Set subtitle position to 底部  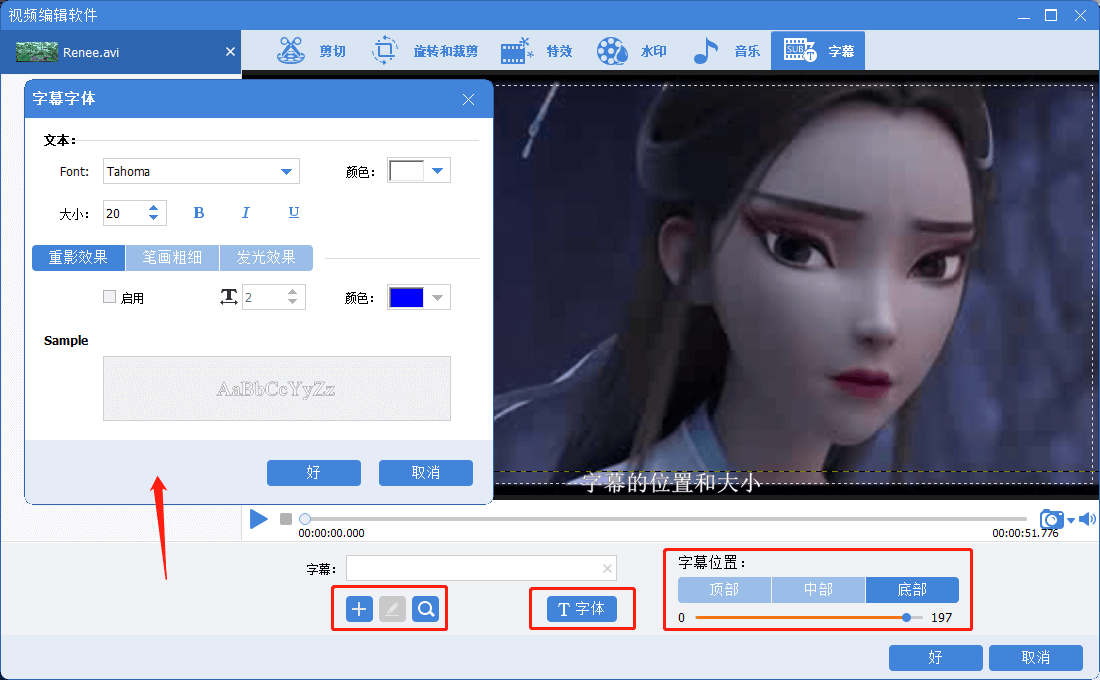point(913,590)
